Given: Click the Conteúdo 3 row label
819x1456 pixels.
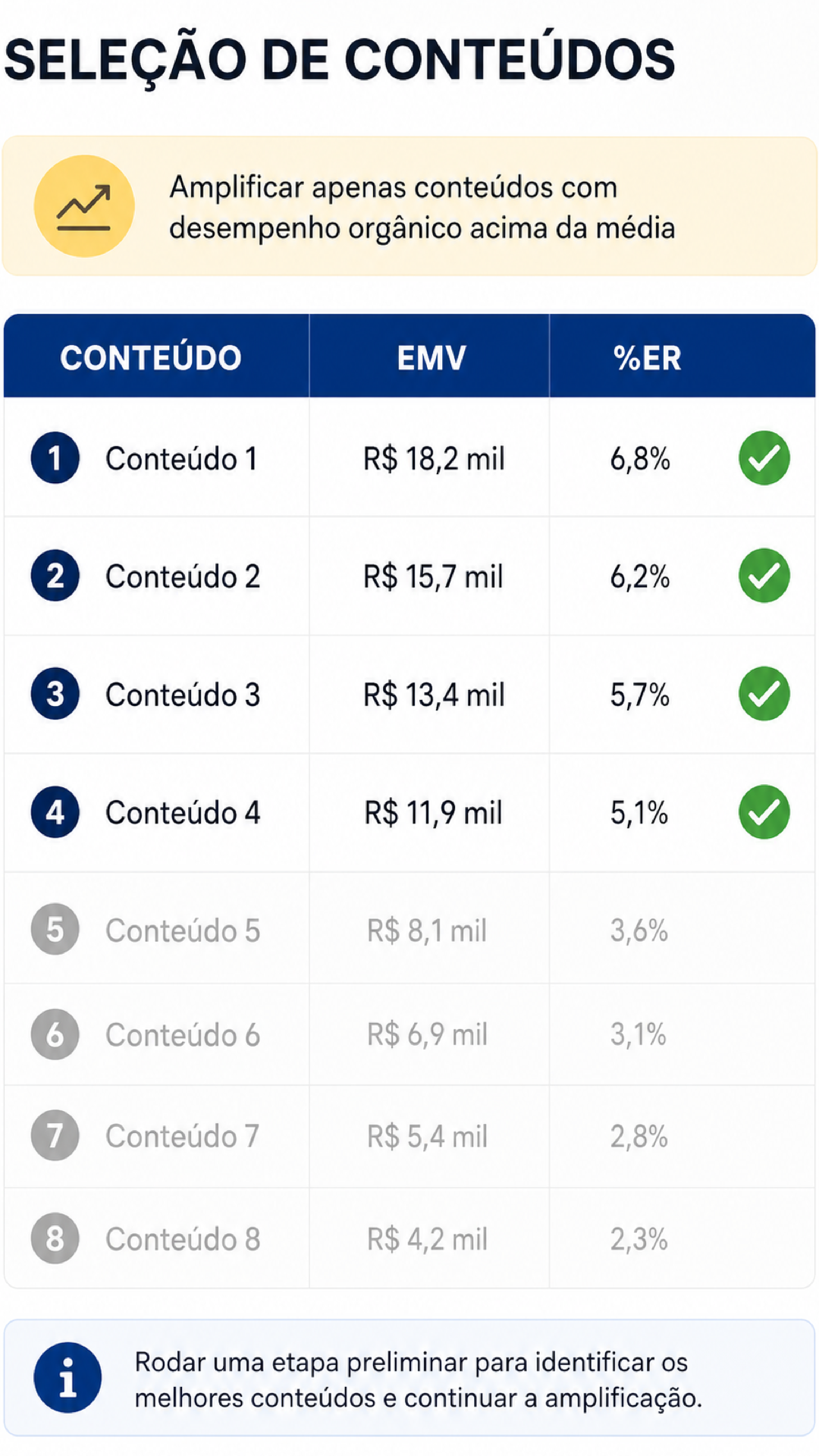Looking at the screenshot, I should 183,695.
